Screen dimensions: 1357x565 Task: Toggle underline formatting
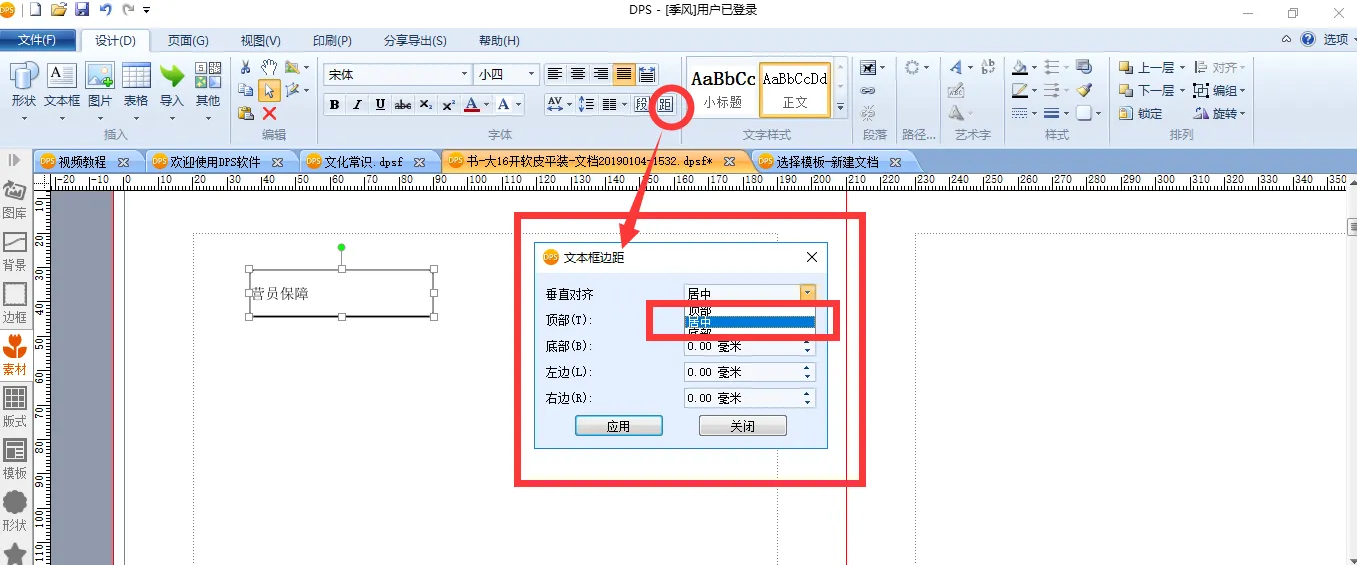pyautogui.click(x=380, y=104)
